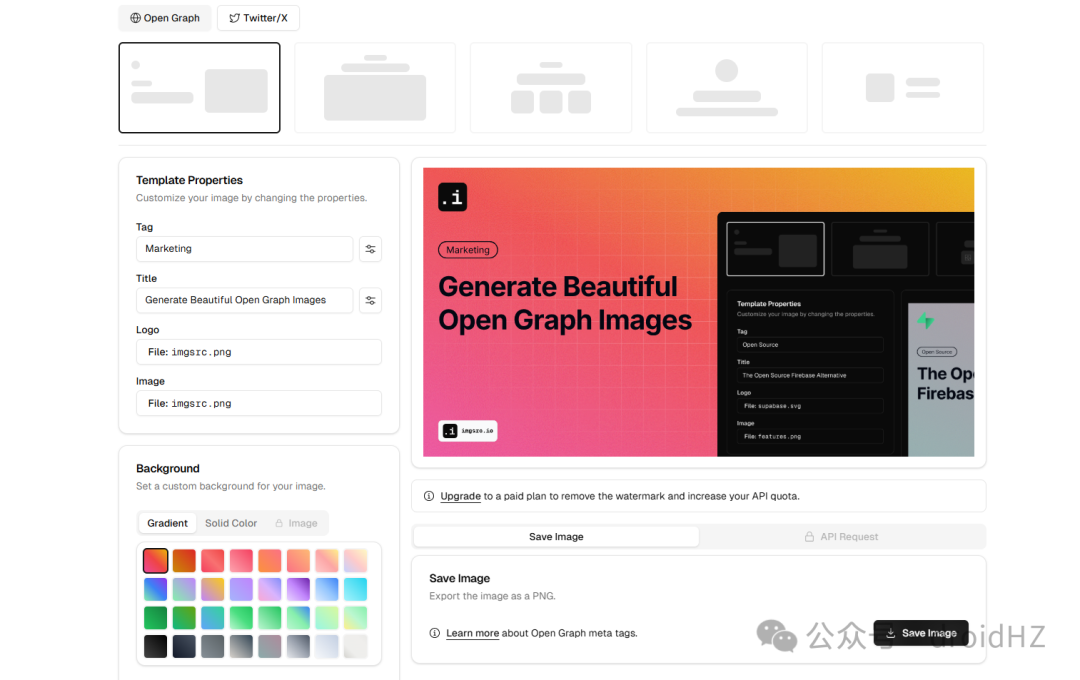
Task: Pick the cyan gradient swatch
Action: coord(355,589)
